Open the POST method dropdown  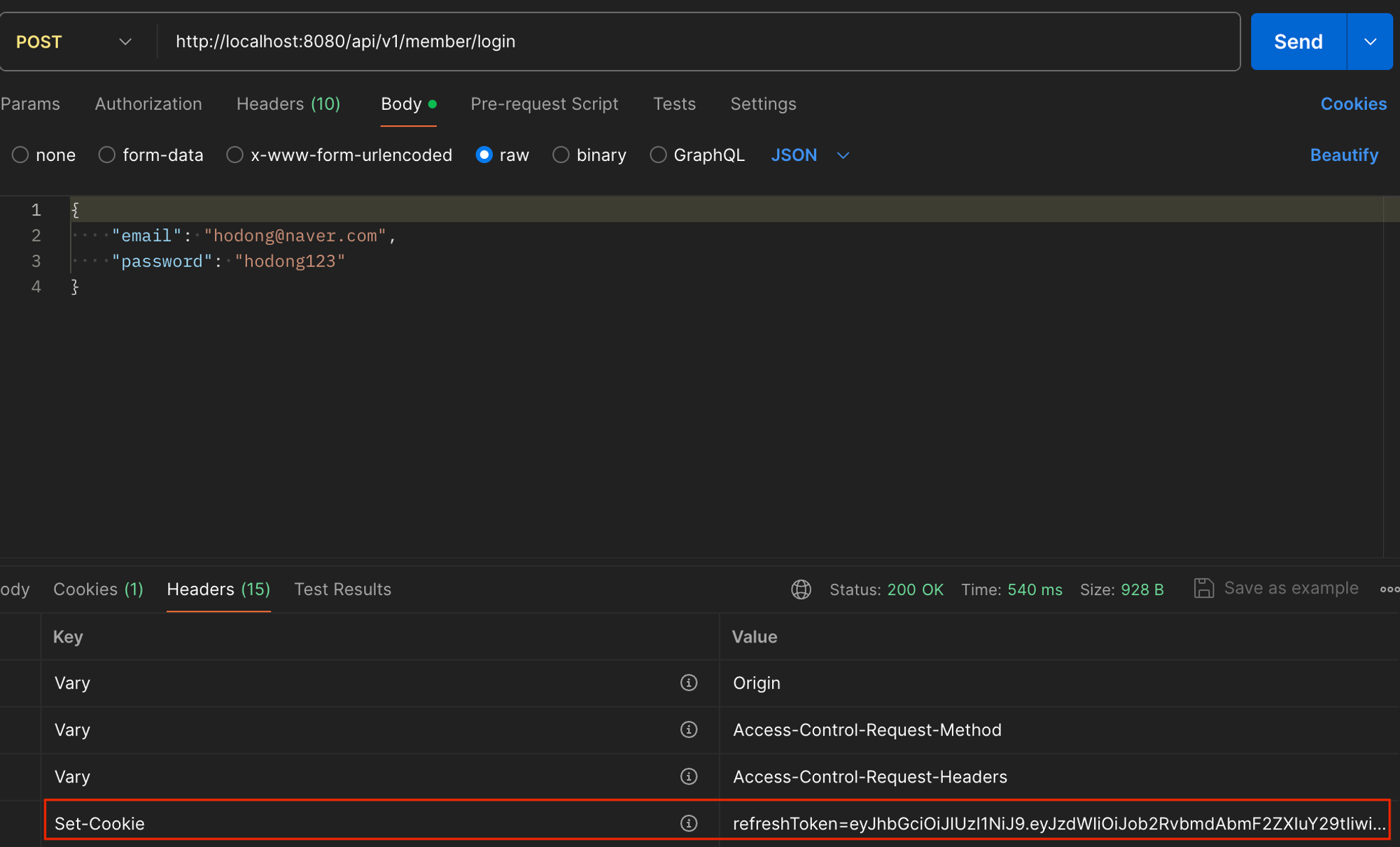pyautogui.click(x=74, y=42)
